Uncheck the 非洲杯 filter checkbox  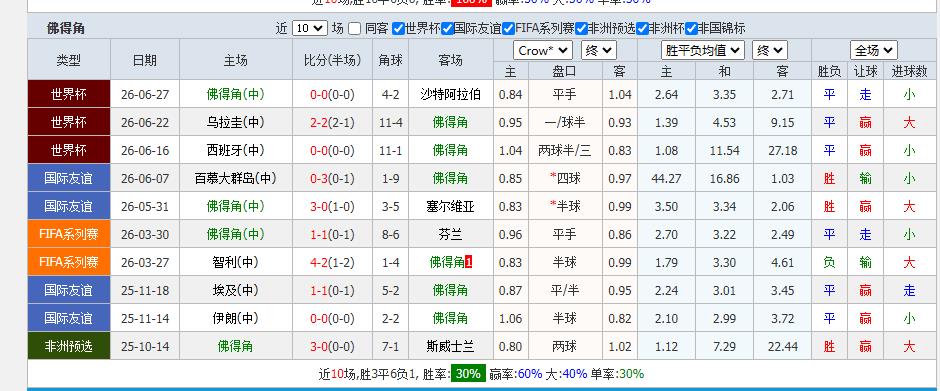[643, 28]
